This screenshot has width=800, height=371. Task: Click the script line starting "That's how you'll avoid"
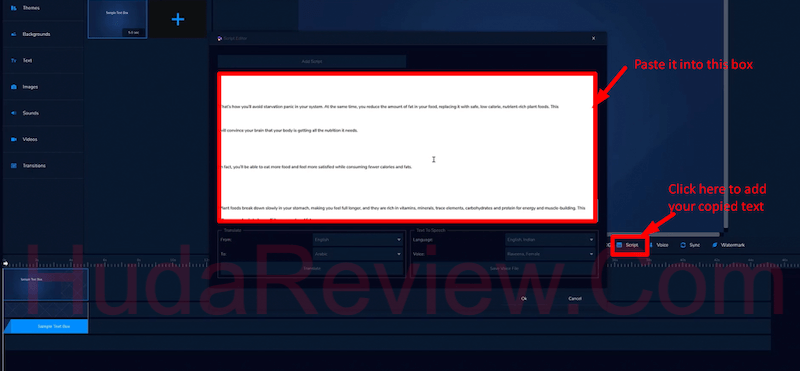click(390, 107)
